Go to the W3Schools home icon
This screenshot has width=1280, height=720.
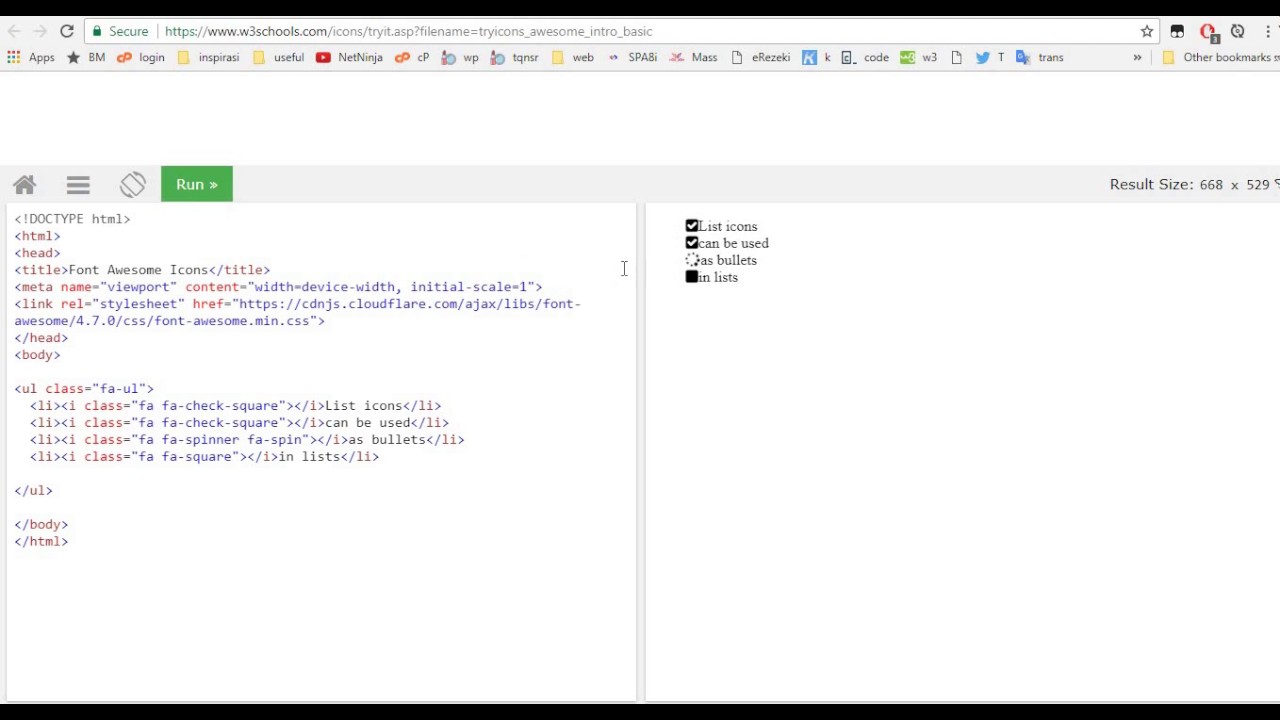tap(25, 185)
